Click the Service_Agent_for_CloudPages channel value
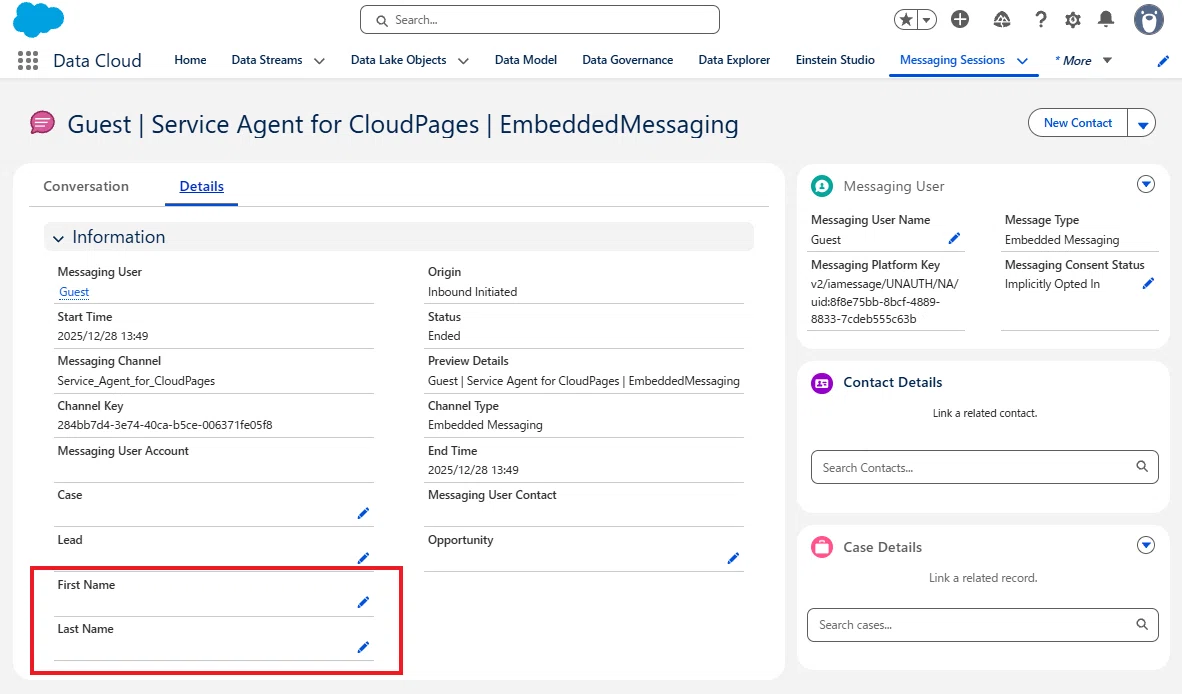1182x694 pixels. [136, 381]
